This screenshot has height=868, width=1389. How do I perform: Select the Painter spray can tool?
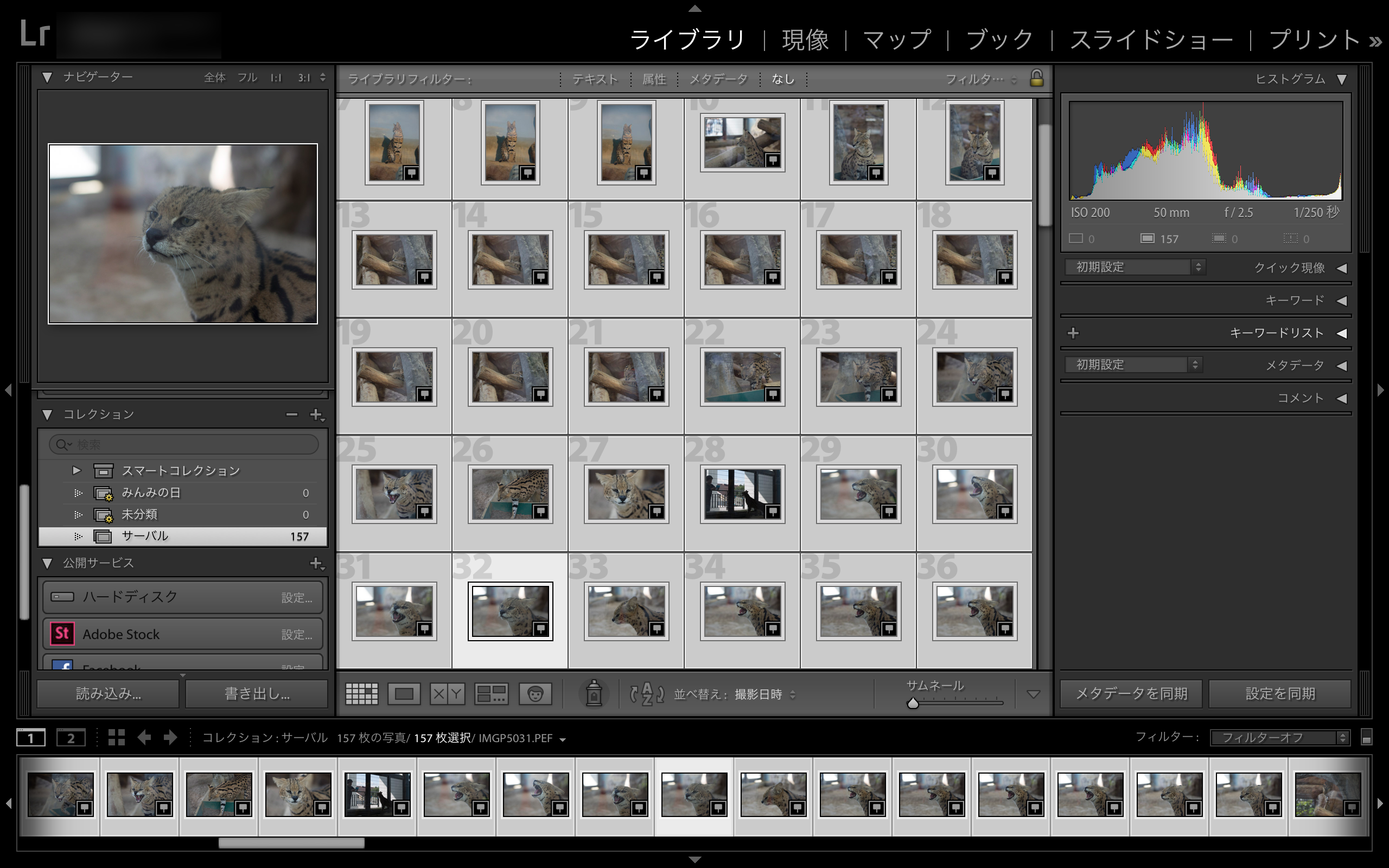tap(594, 693)
